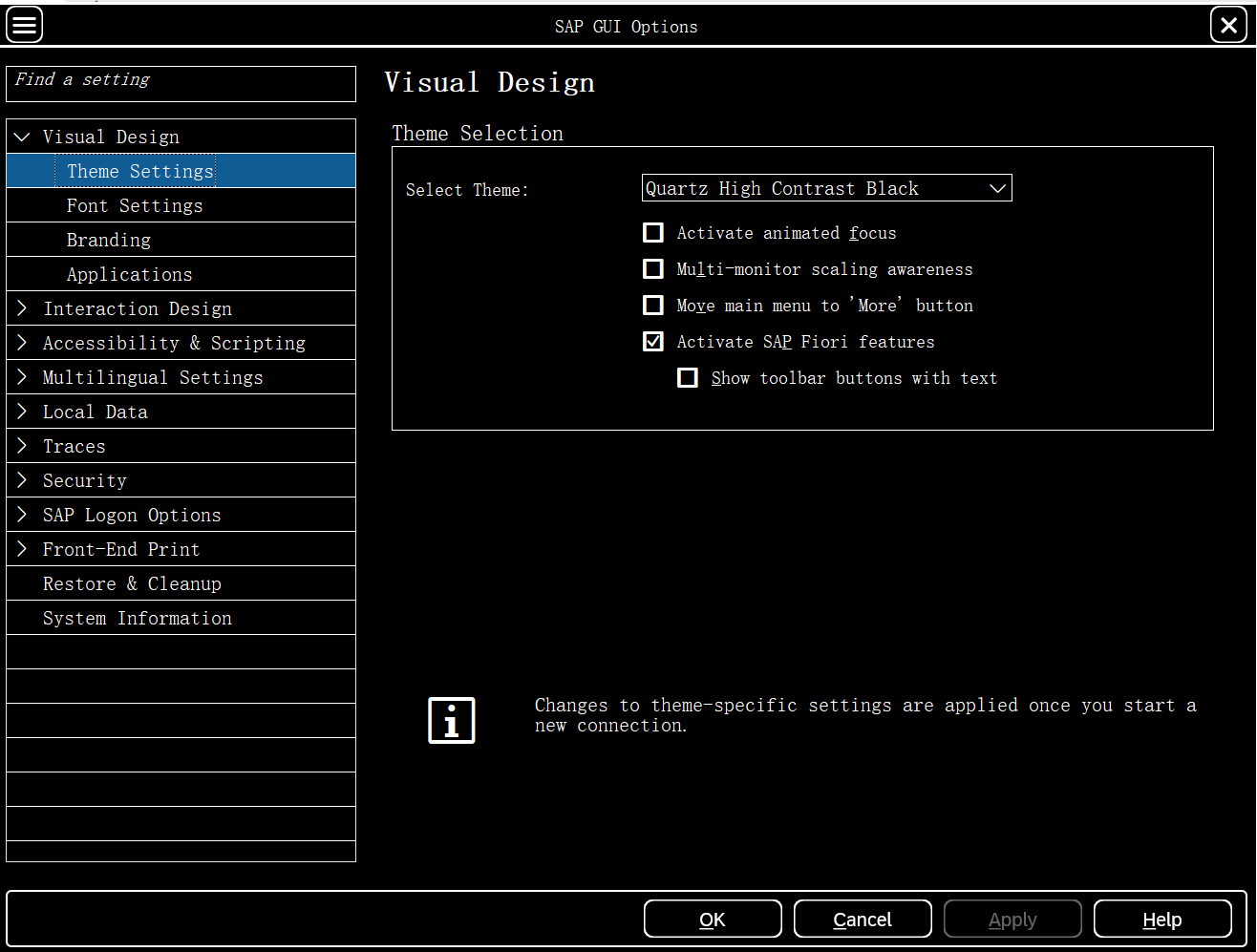The width and height of the screenshot is (1257, 952).
Task: Expand the Interaction Design section
Action: click(x=22, y=308)
